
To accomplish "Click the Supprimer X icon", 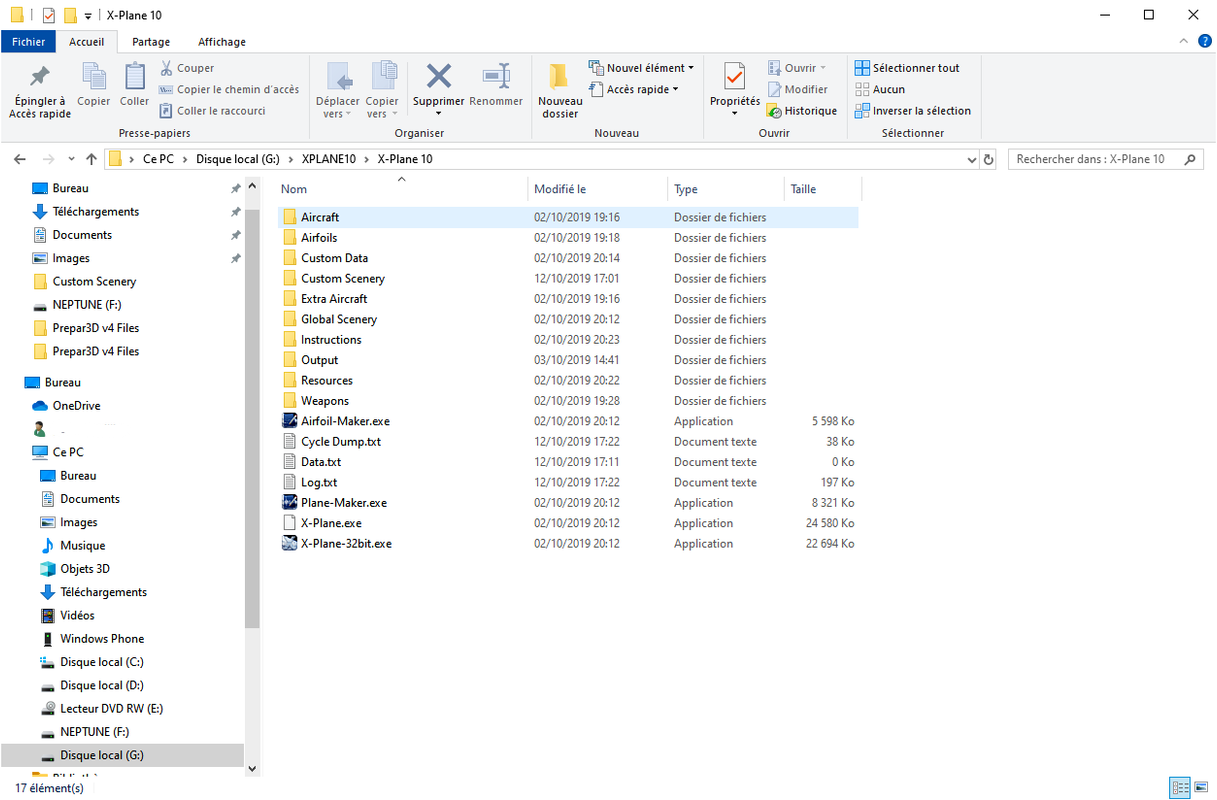I will [439, 76].
